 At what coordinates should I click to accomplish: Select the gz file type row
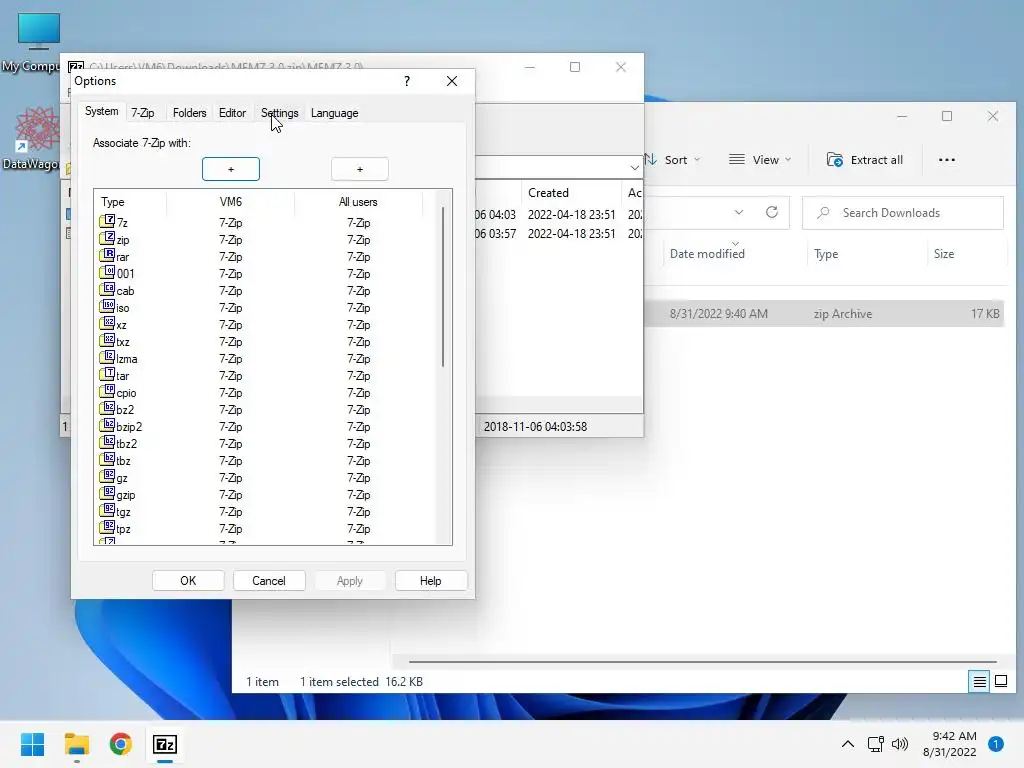click(x=266, y=478)
